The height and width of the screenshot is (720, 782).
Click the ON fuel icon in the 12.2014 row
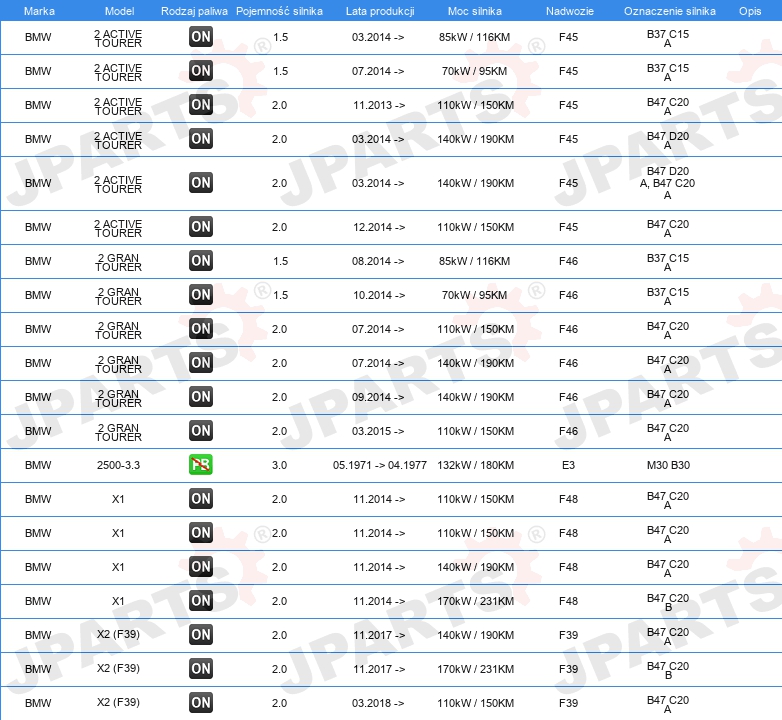tap(201, 227)
